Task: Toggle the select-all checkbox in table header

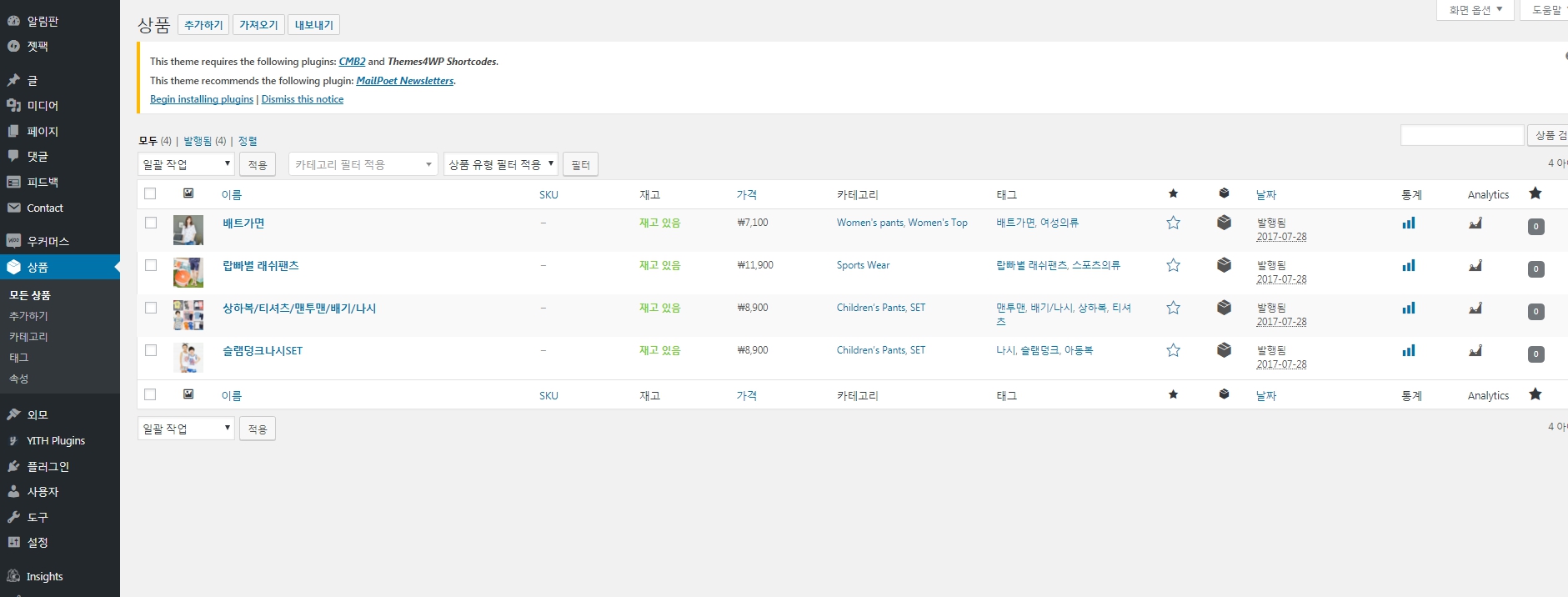Action: coord(151,193)
